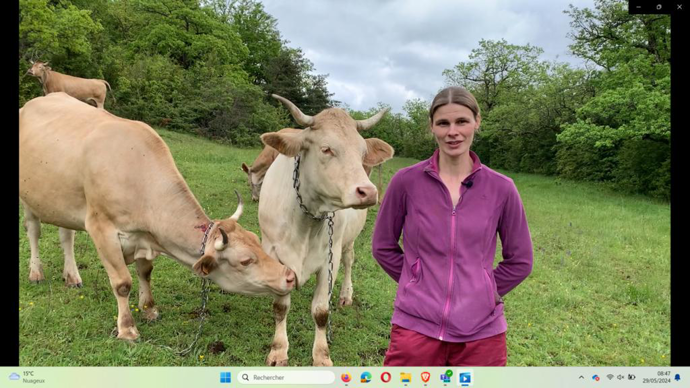
Task: Open Microsoft Teams taskbar icon
Action: click(x=446, y=377)
